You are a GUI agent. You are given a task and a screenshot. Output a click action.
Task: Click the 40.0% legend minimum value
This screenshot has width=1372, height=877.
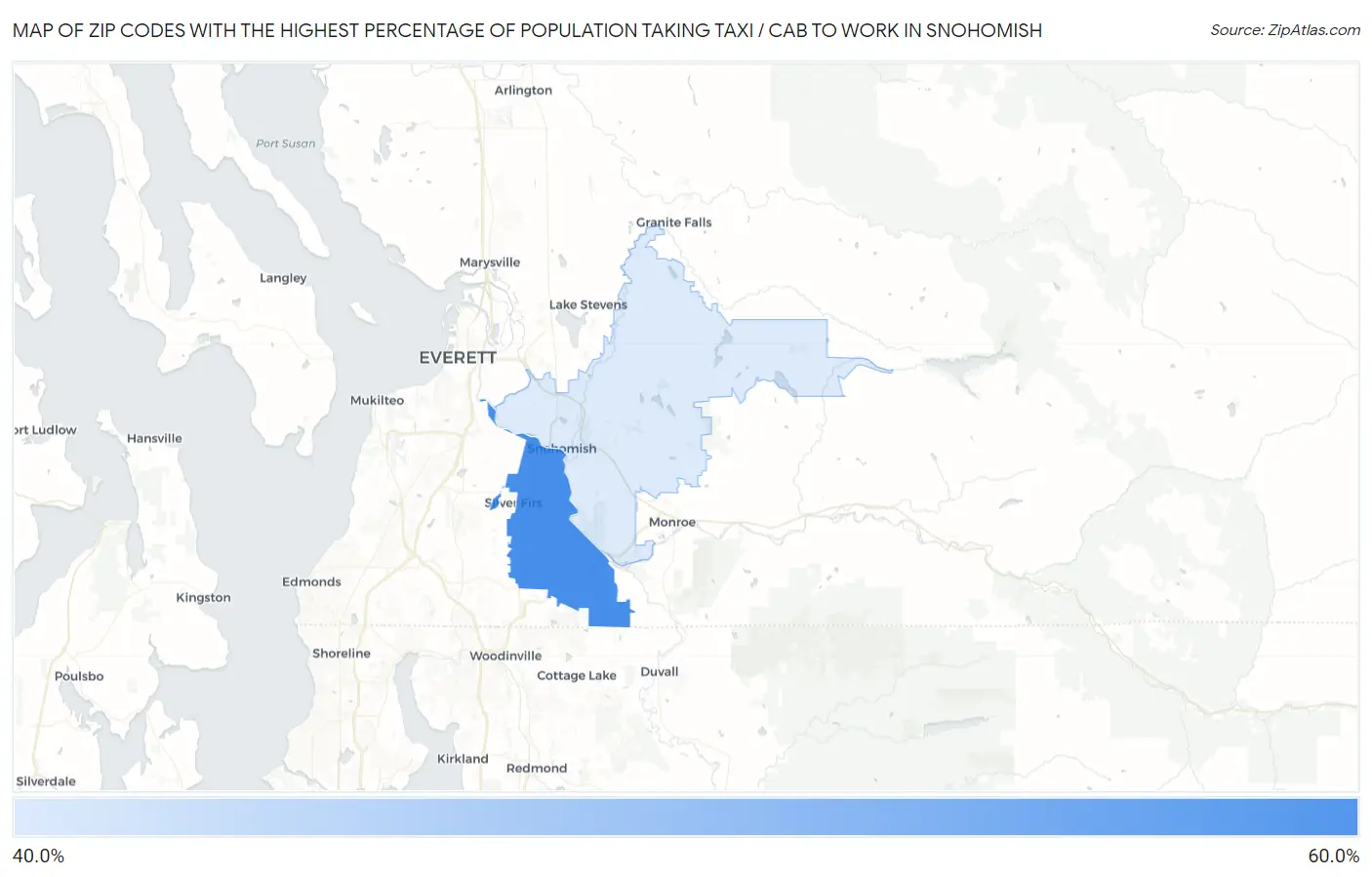point(38,856)
